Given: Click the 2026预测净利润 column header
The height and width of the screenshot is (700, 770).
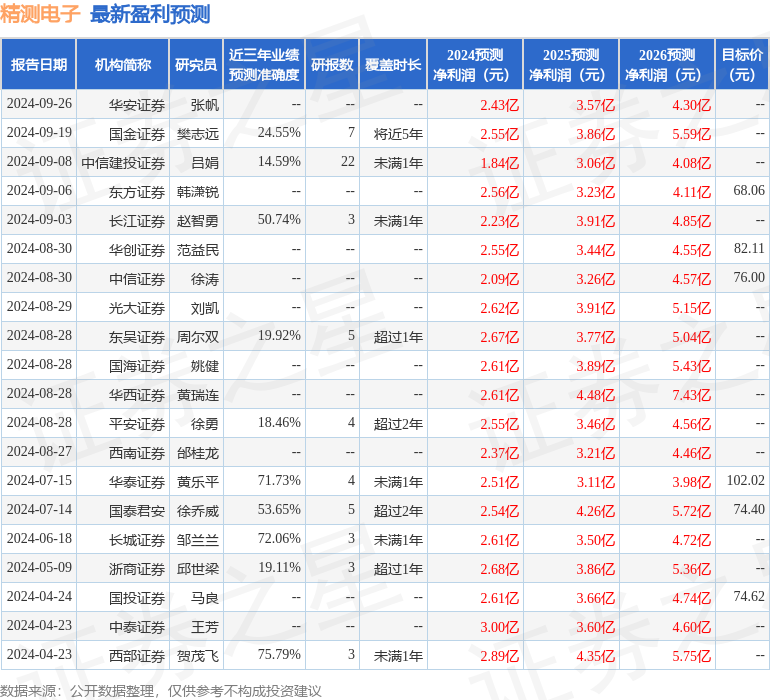Looking at the screenshot, I should [x=667, y=64].
